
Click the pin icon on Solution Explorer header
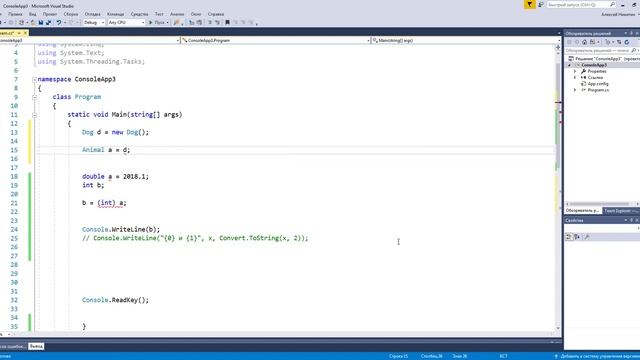pyautogui.click(x=631, y=33)
